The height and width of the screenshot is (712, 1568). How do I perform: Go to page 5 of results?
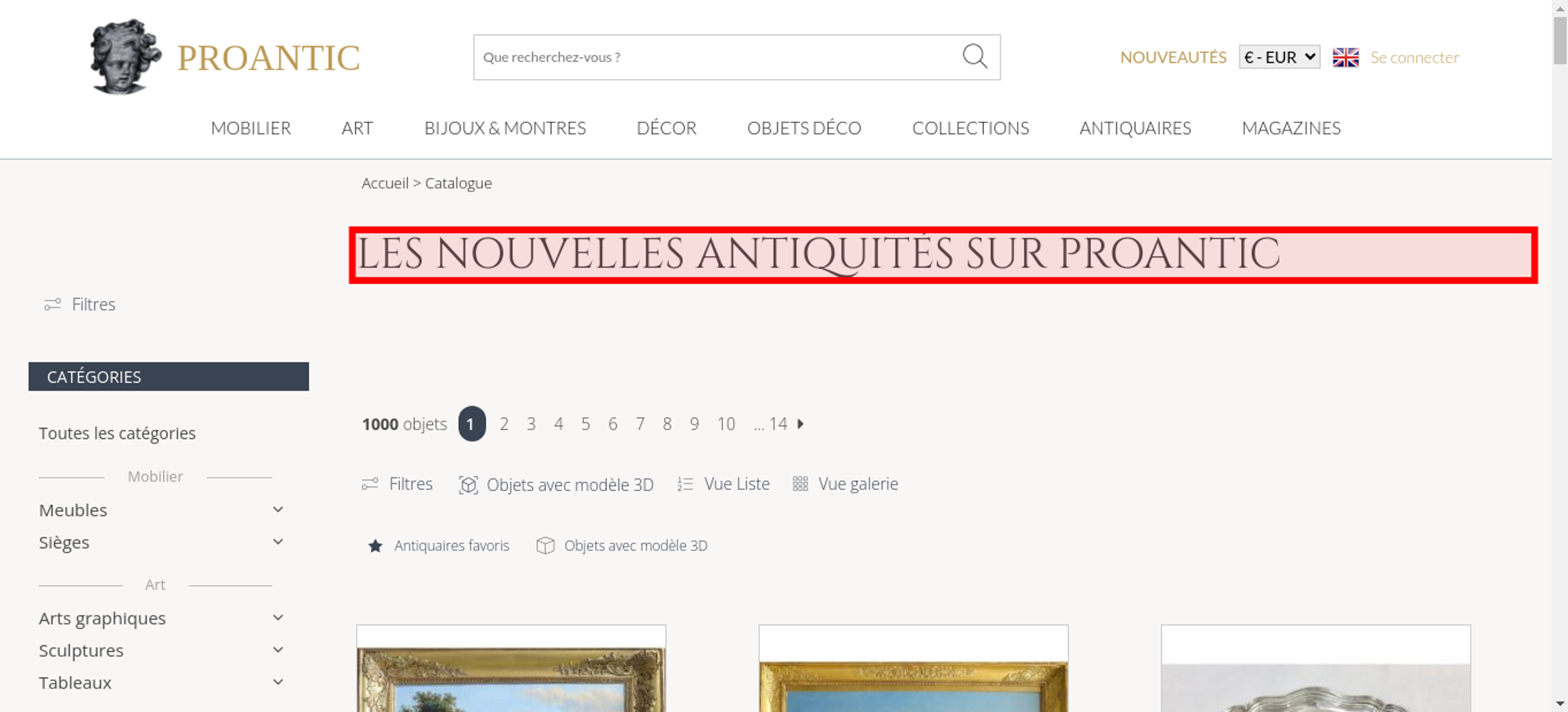click(586, 424)
